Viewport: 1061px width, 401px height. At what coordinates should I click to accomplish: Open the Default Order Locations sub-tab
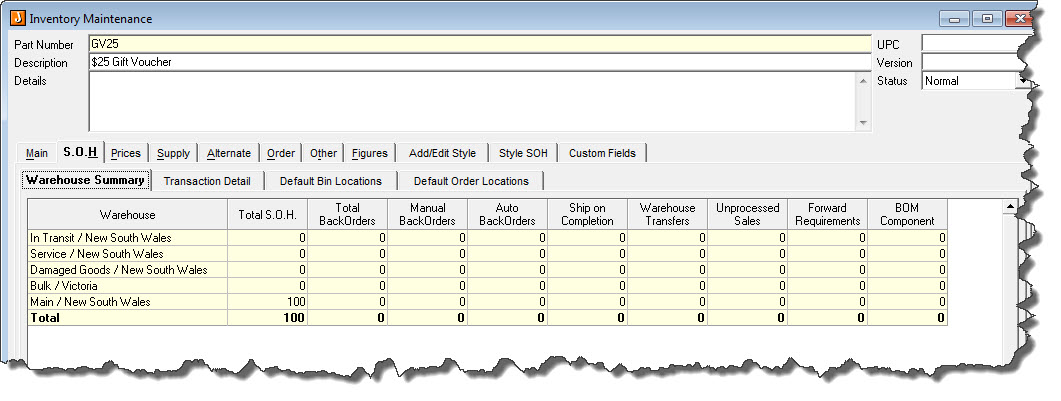471,181
